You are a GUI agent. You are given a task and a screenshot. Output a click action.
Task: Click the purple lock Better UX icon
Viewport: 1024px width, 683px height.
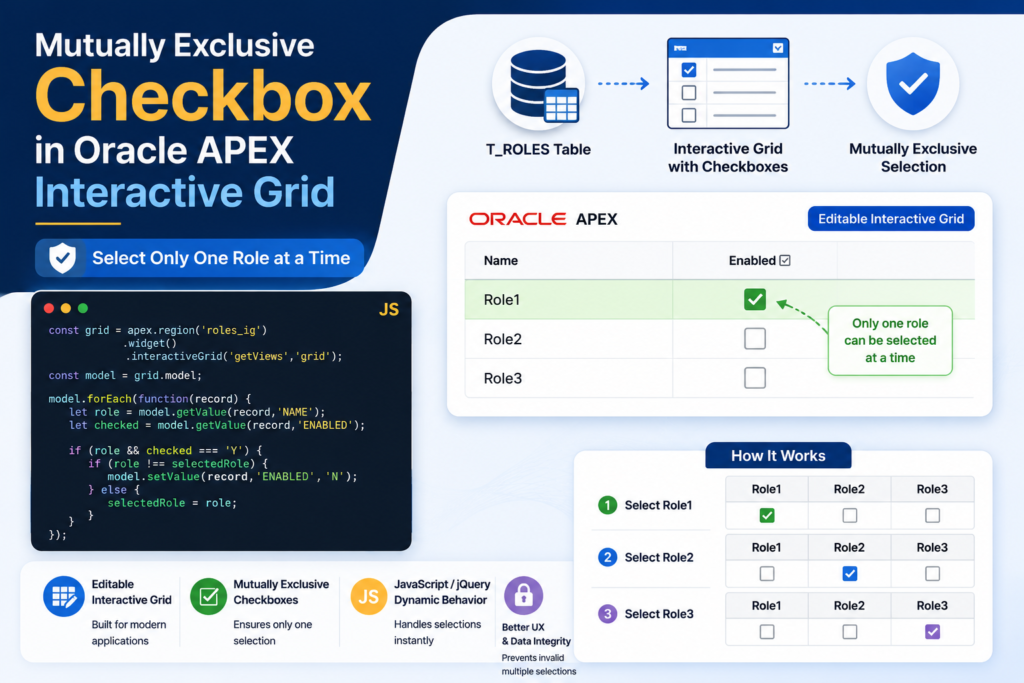(x=524, y=596)
